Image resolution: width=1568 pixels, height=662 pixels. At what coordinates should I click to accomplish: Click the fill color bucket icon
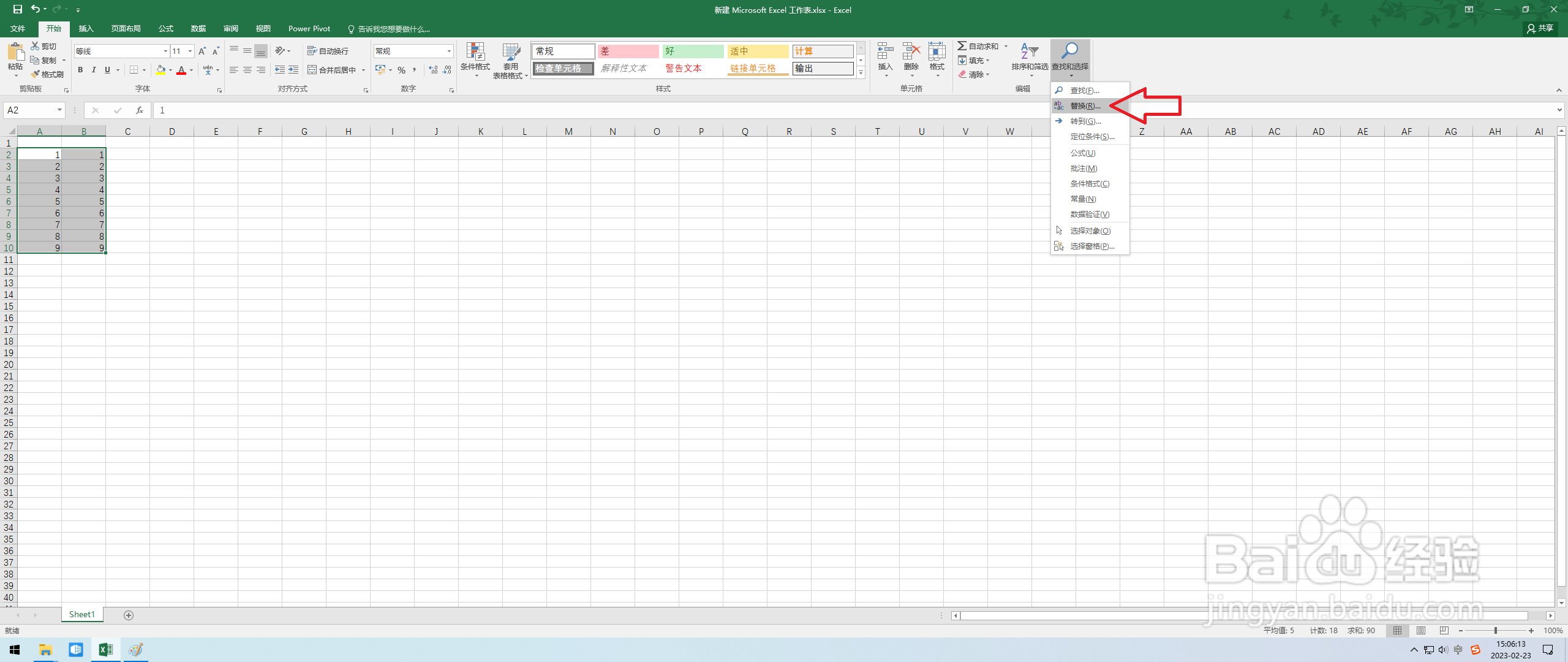click(x=160, y=70)
